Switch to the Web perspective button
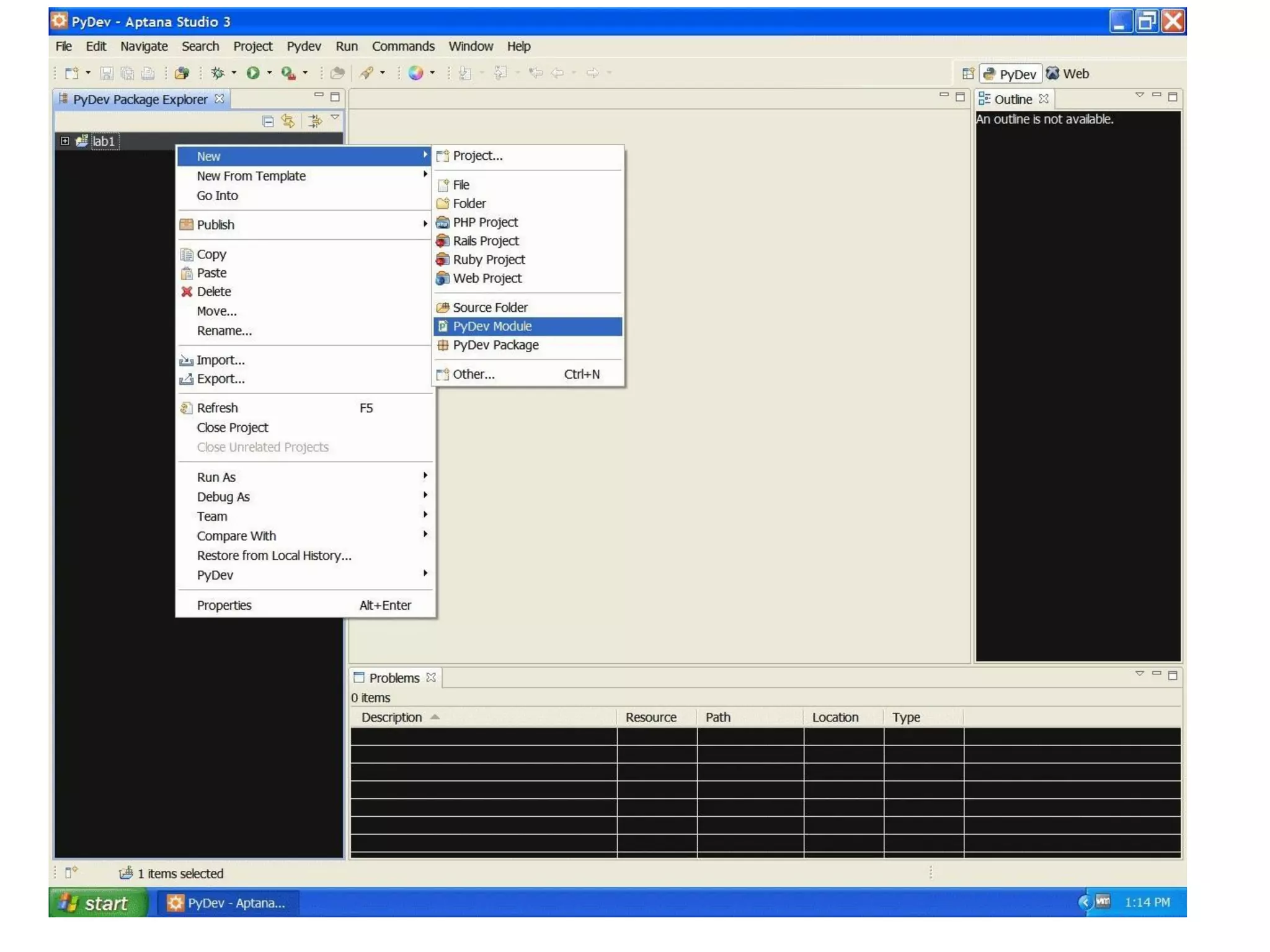 pos(1068,74)
